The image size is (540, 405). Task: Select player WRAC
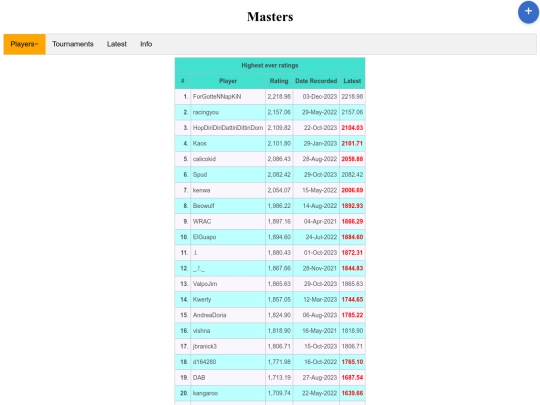(202, 221)
